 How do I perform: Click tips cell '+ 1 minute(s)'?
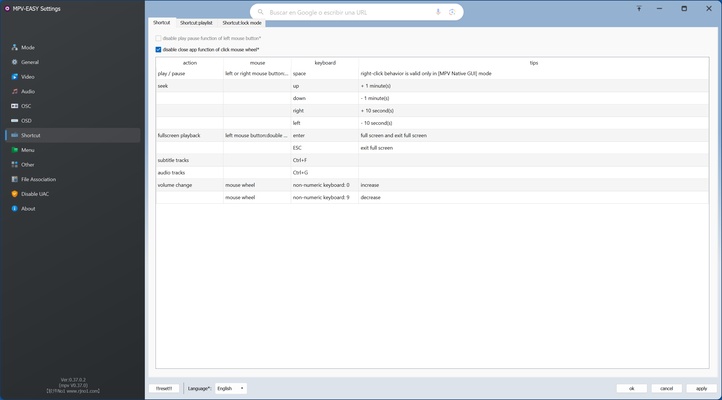tap(534, 86)
